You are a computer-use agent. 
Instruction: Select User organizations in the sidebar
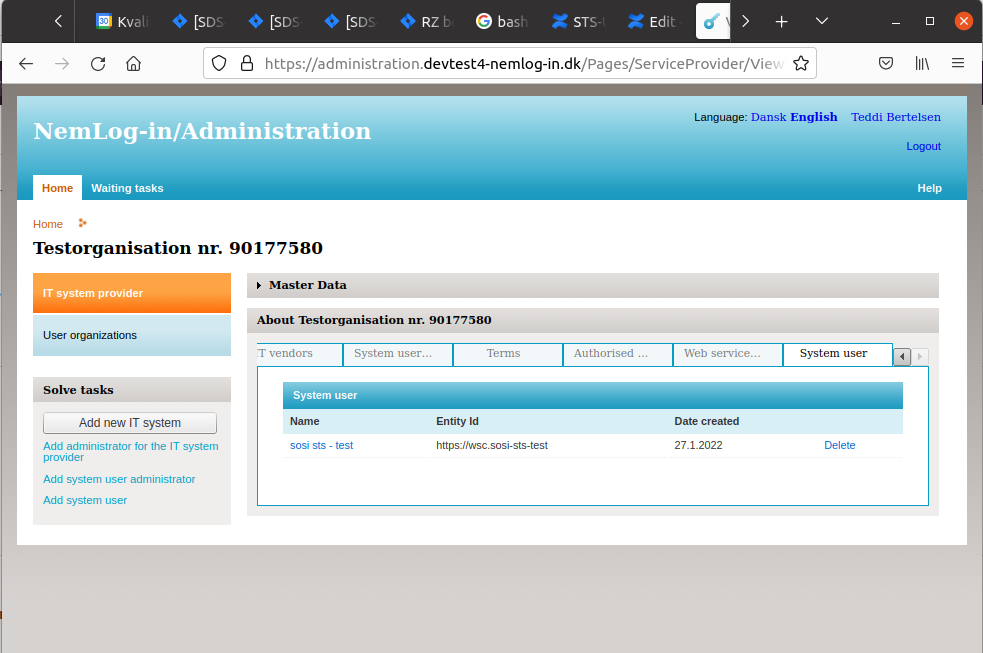[90, 335]
